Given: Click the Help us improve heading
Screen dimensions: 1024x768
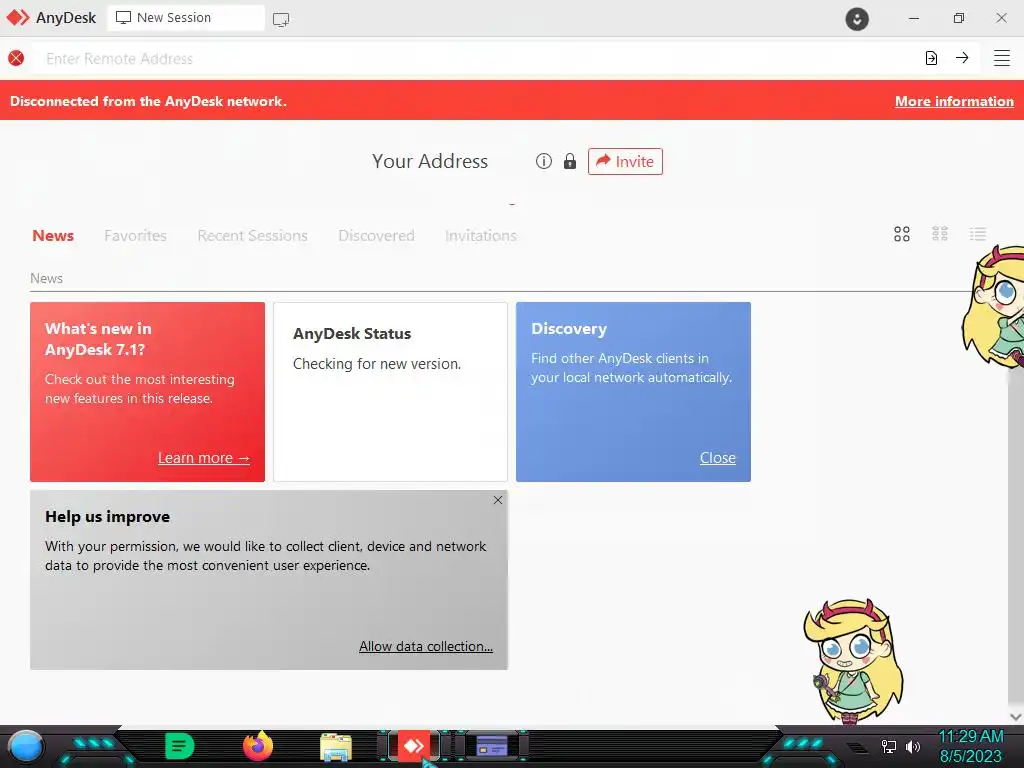Looking at the screenshot, I should [108, 517].
